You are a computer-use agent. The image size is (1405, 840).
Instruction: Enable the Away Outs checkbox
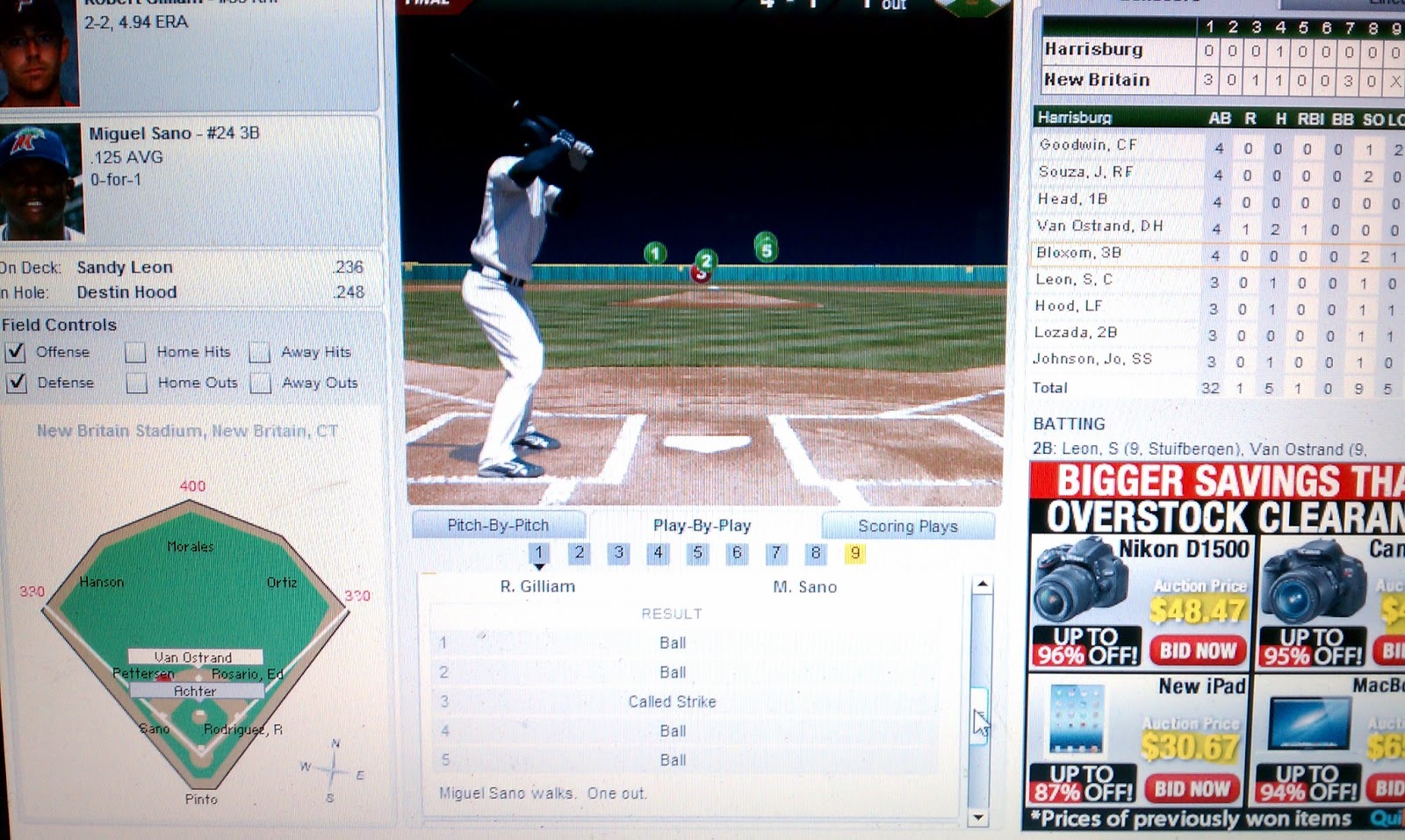coord(260,384)
